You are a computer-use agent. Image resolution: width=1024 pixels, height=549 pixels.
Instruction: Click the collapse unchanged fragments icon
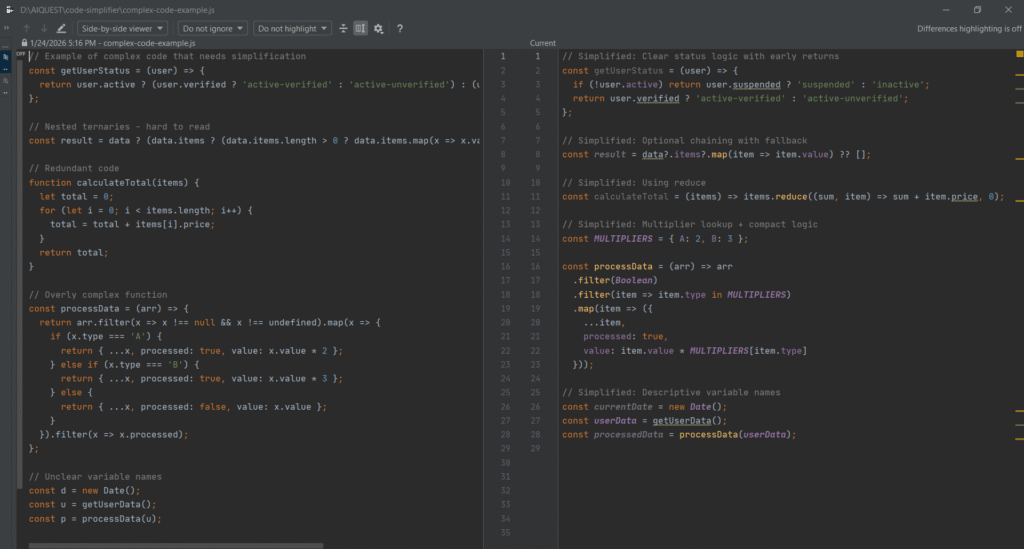[343, 29]
